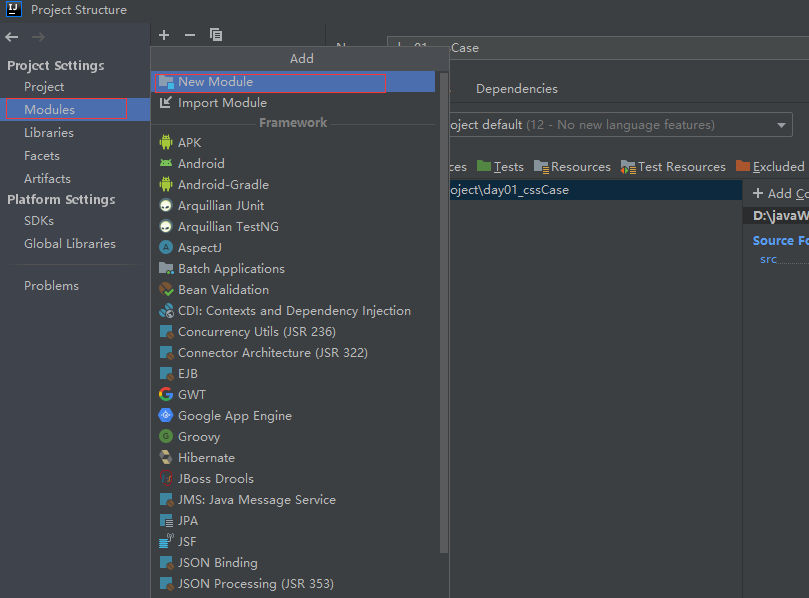Click the Google App Engine icon
Screen dimensions: 809x598
pos(166,415)
